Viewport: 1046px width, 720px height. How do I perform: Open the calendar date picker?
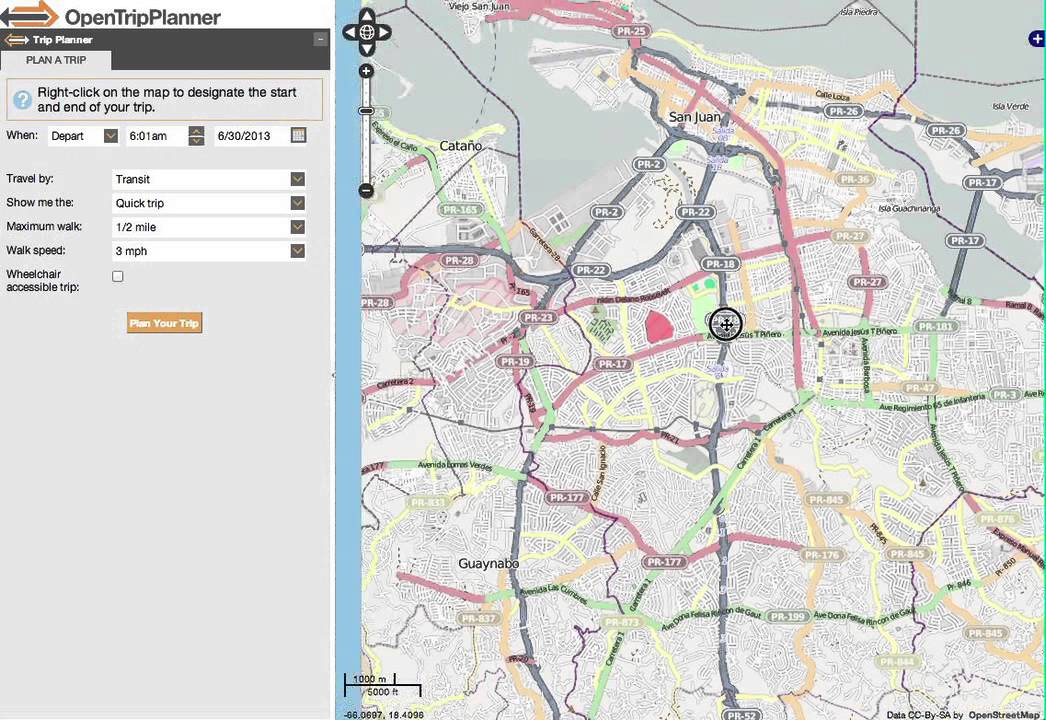(298, 135)
